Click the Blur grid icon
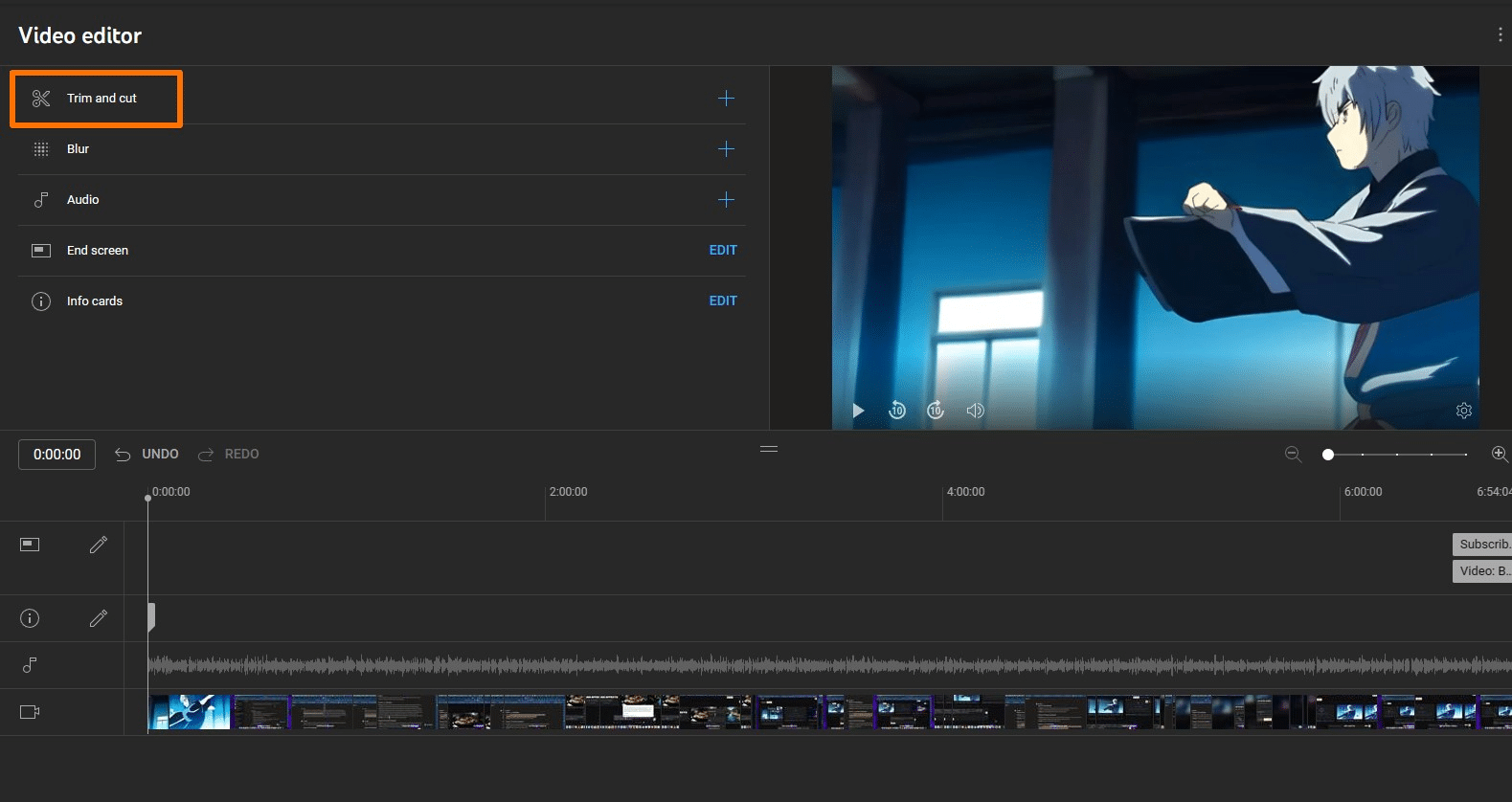 point(41,149)
